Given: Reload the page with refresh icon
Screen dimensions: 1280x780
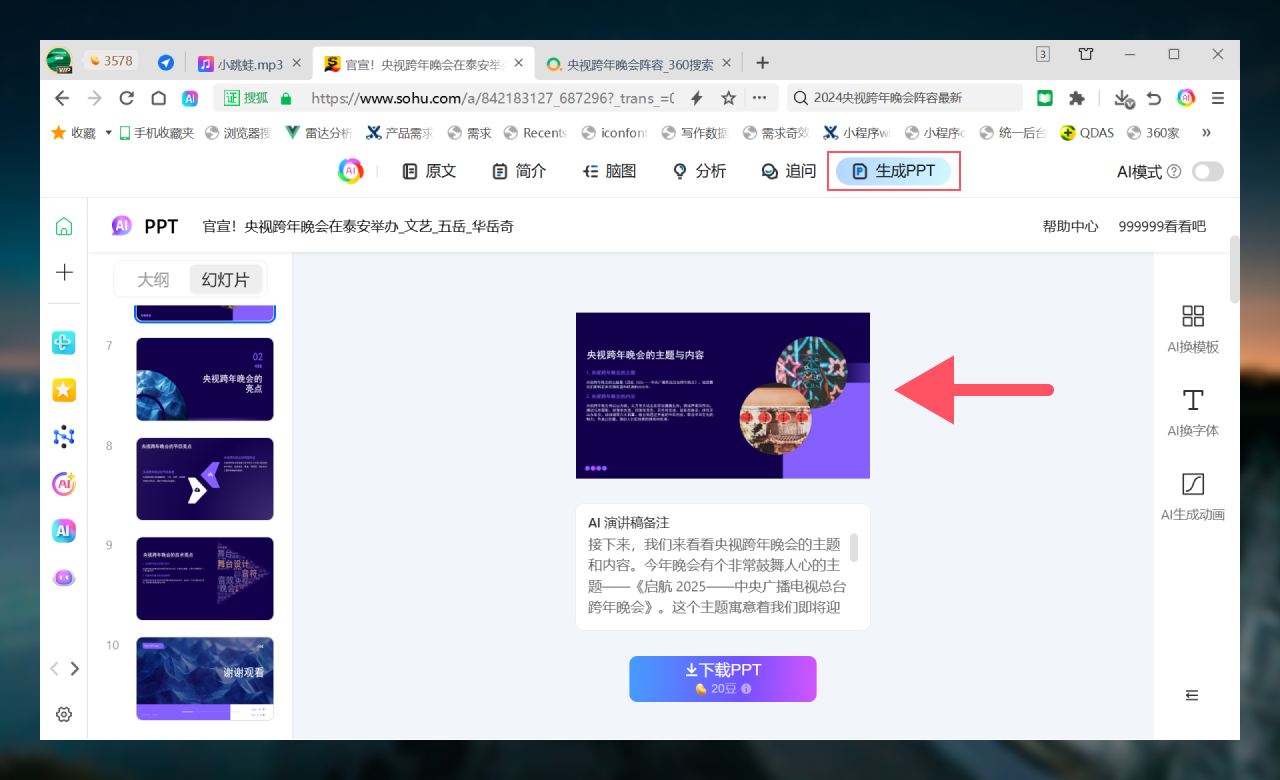Looking at the screenshot, I should (126, 98).
